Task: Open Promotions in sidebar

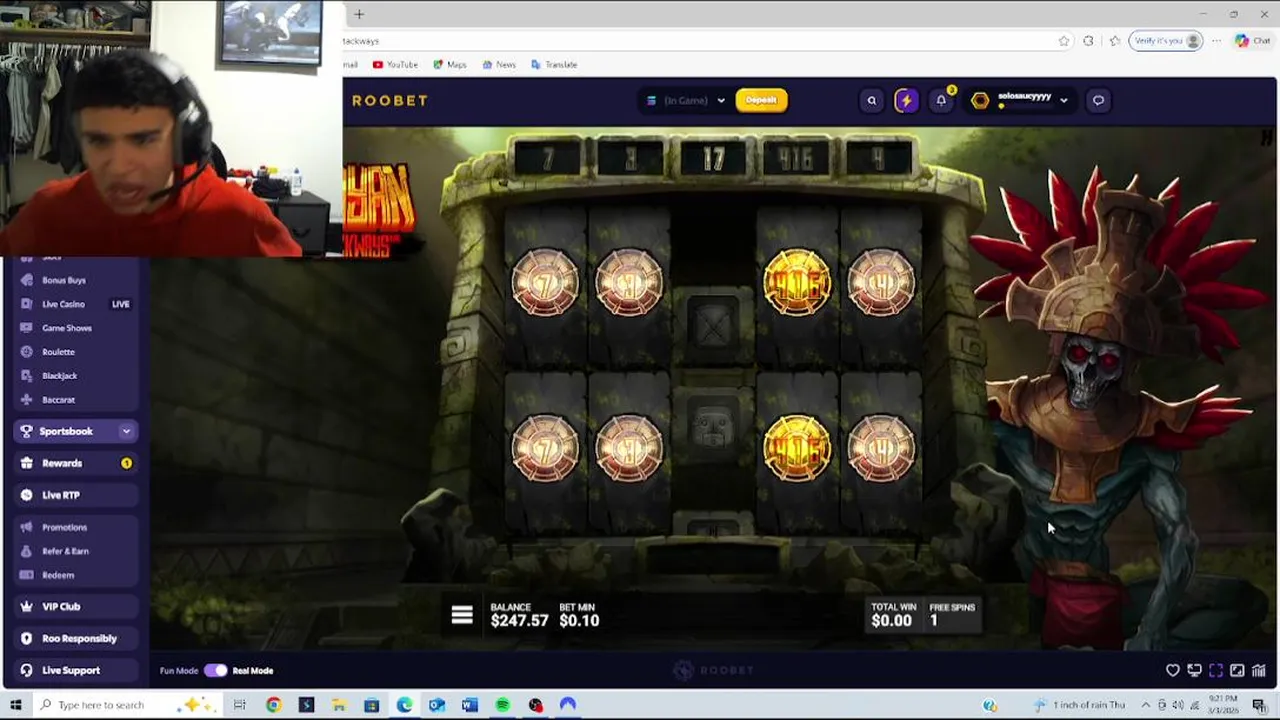Action: tap(65, 527)
